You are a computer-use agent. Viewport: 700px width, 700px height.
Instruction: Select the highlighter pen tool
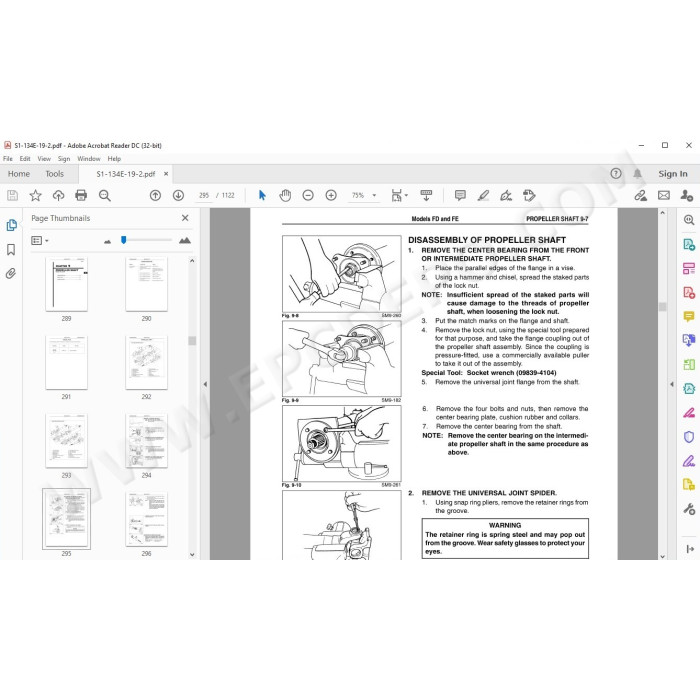click(x=483, y=196)
